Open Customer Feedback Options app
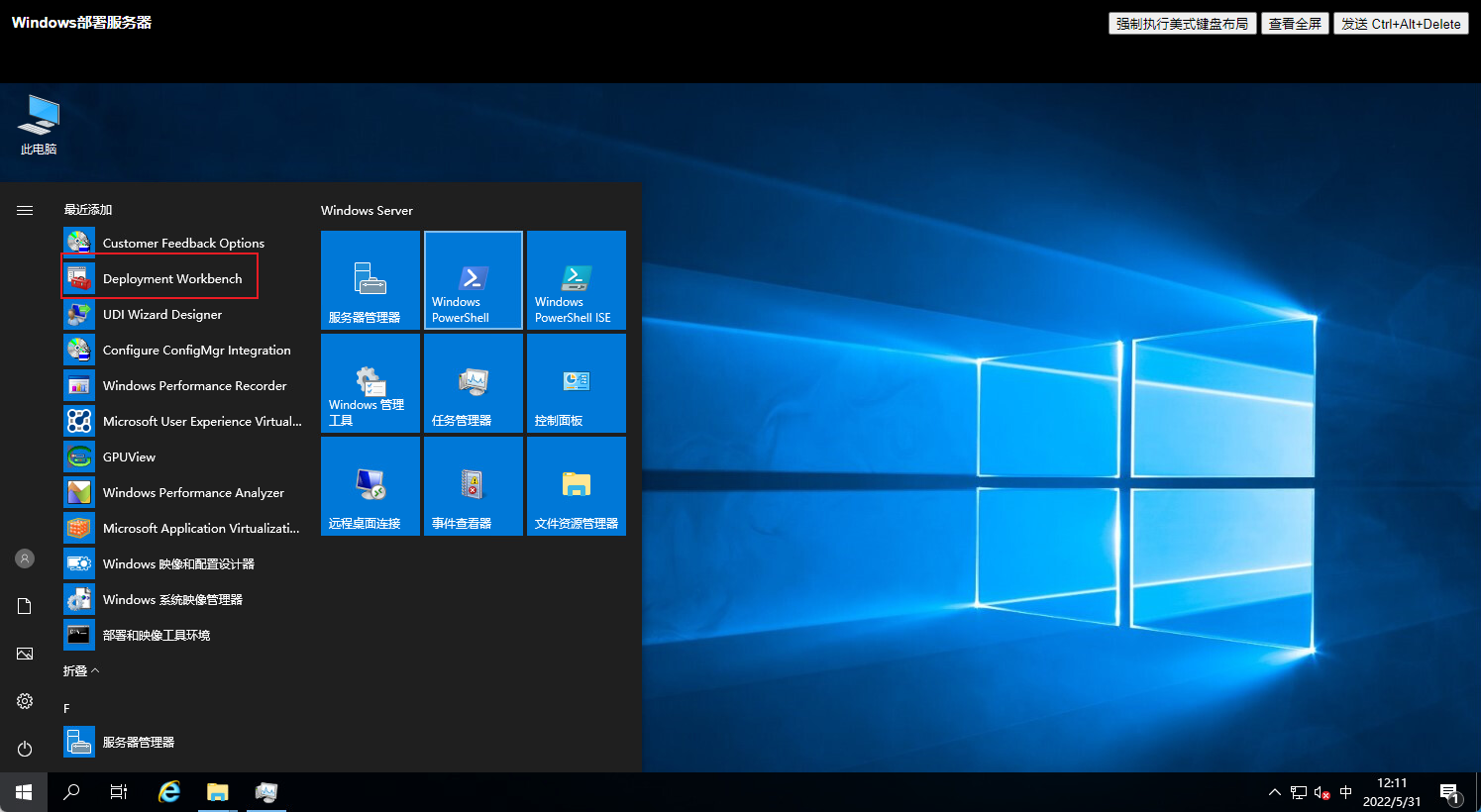 (x=183, y=243)
